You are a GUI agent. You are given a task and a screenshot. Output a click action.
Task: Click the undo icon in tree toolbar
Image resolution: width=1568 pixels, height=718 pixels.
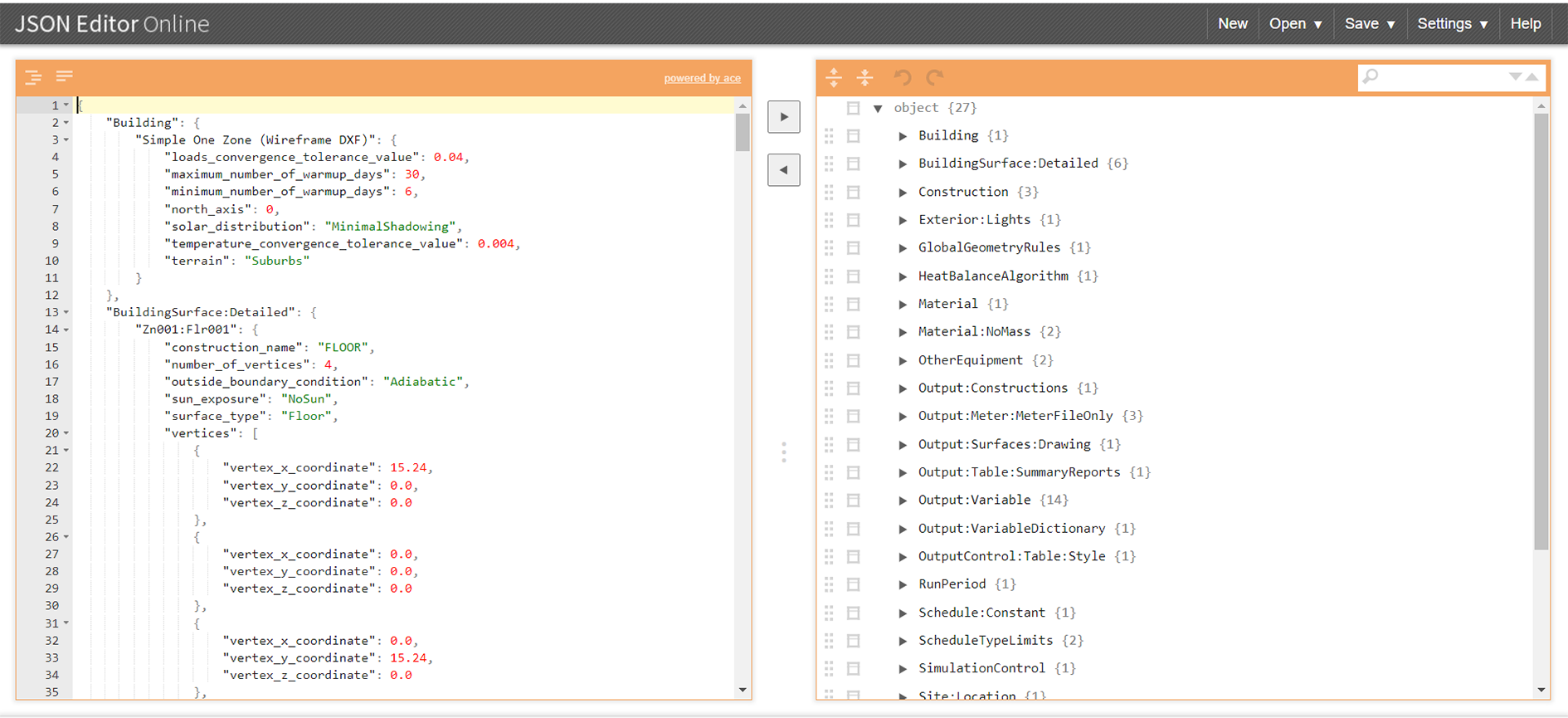[903, 77]
